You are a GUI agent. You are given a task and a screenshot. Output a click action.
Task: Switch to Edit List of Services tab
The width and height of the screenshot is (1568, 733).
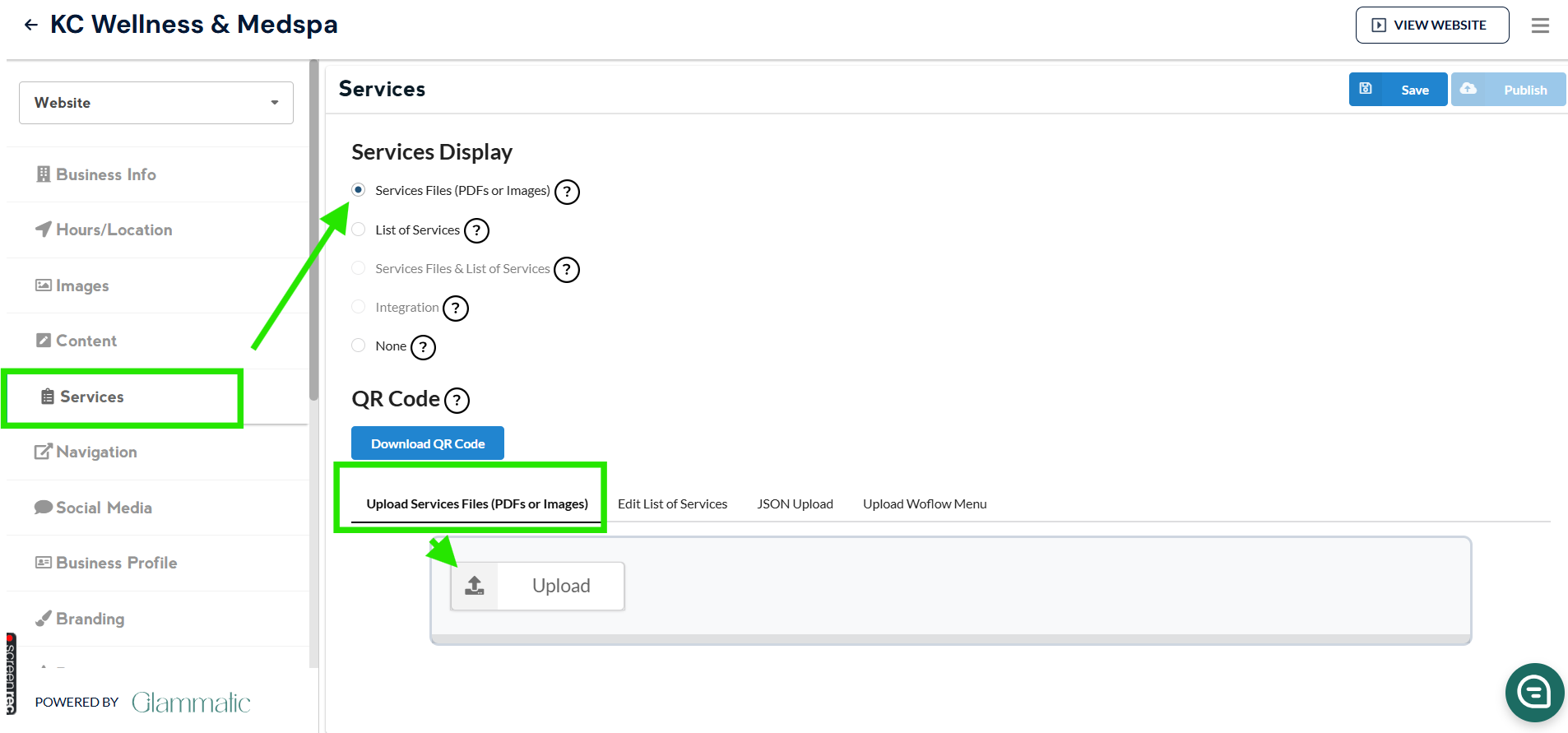tap(672, 504)
